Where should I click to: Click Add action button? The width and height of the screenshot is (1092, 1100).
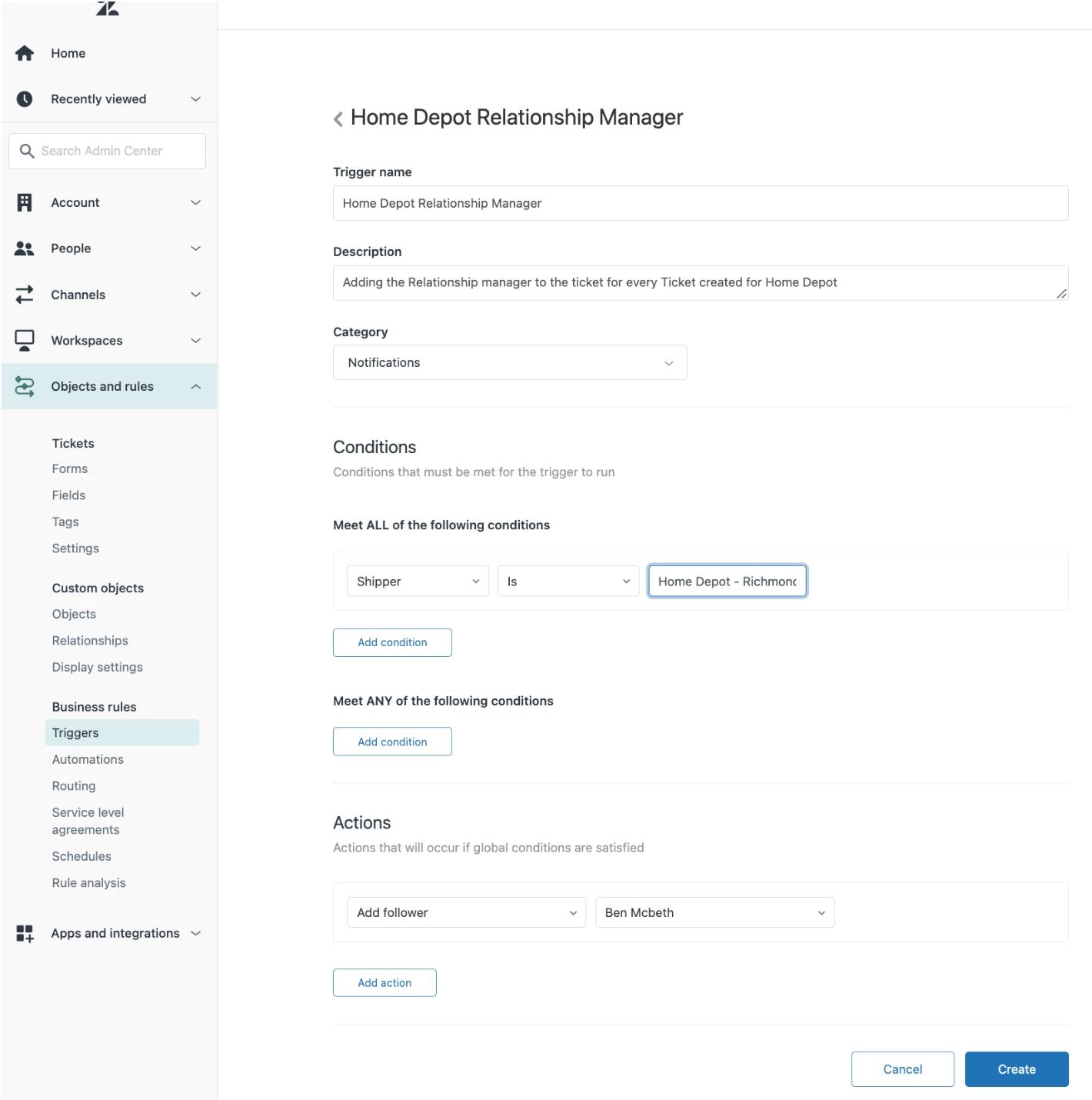tap(385, 982)
